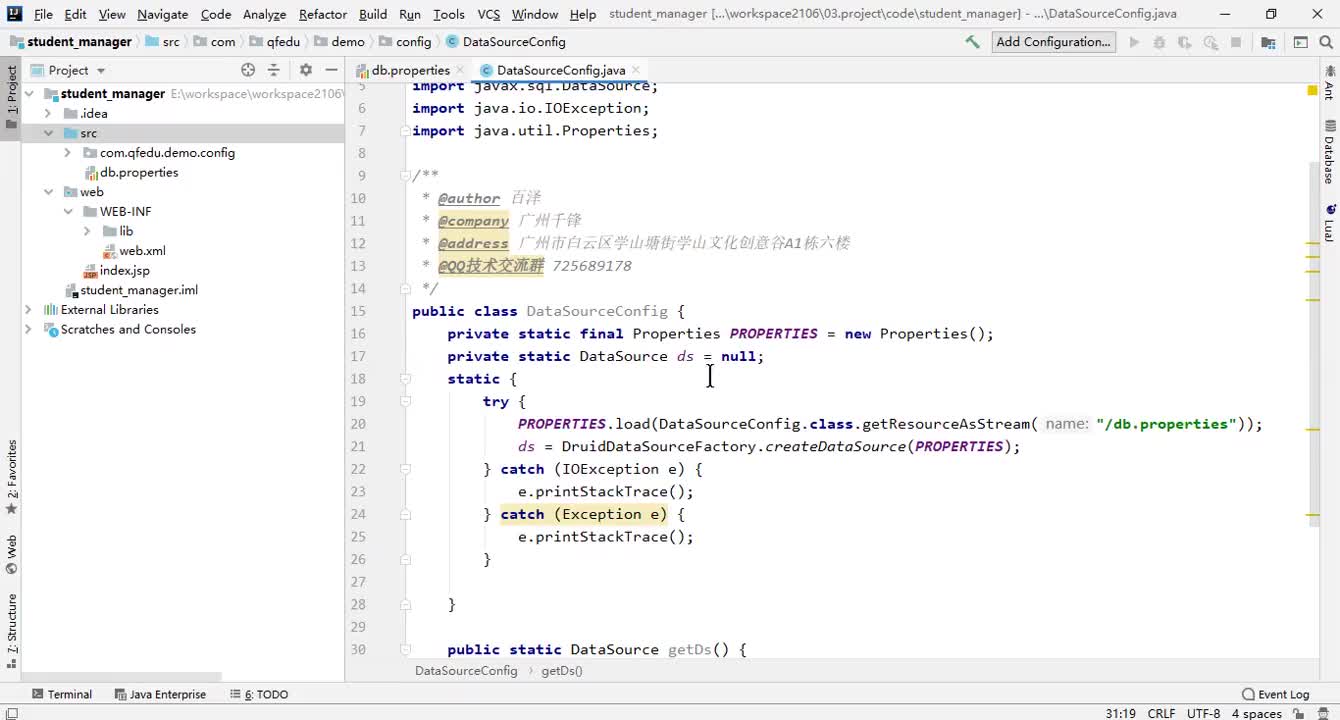Open the Project Structure dialog icon
Viewport: 1340px width, 720px height.
tap(1269, 42)
